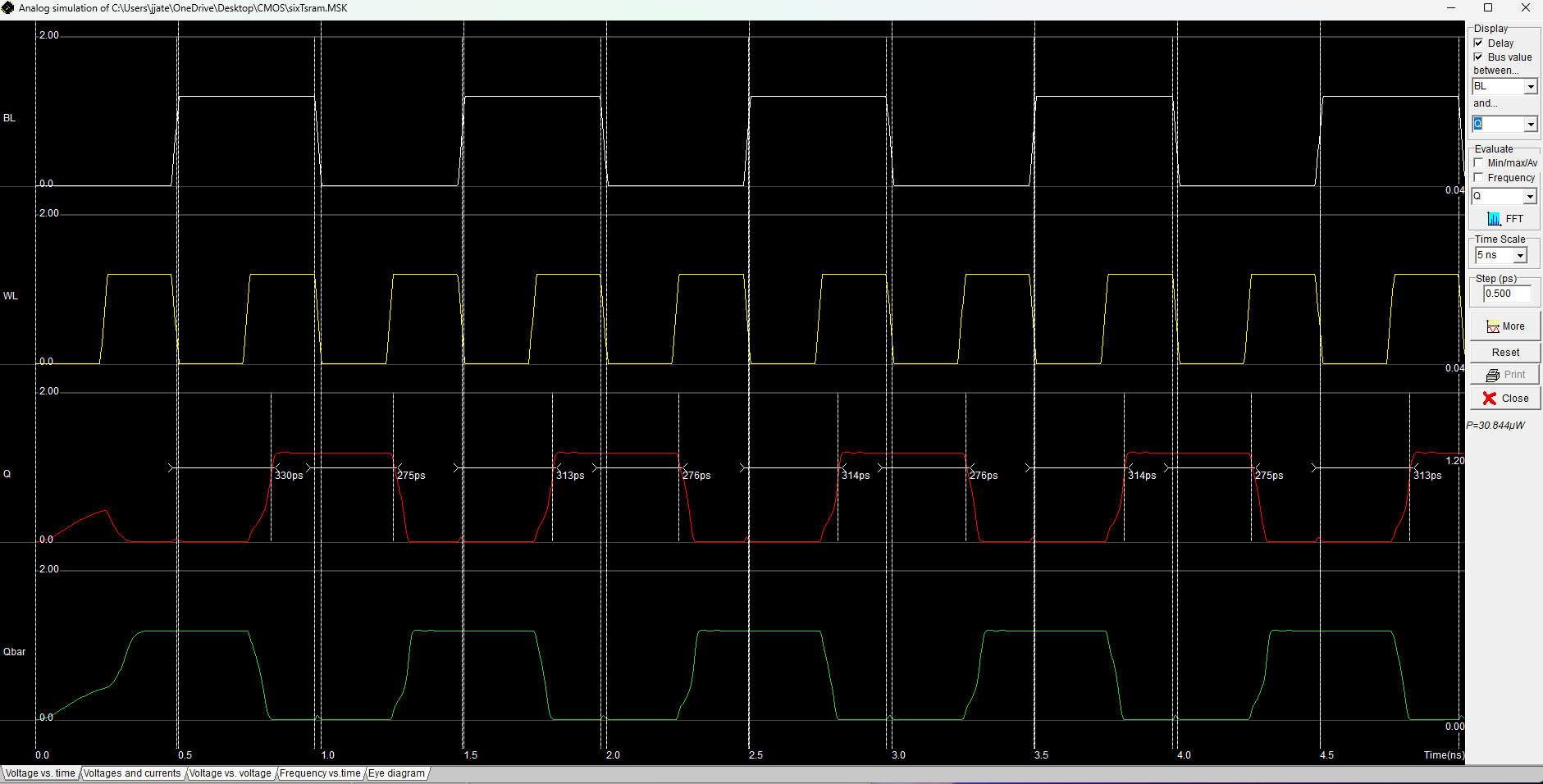Switch to the Voltages and currents tab
This screenshot has width=1543, height=784.
(132, 773)
